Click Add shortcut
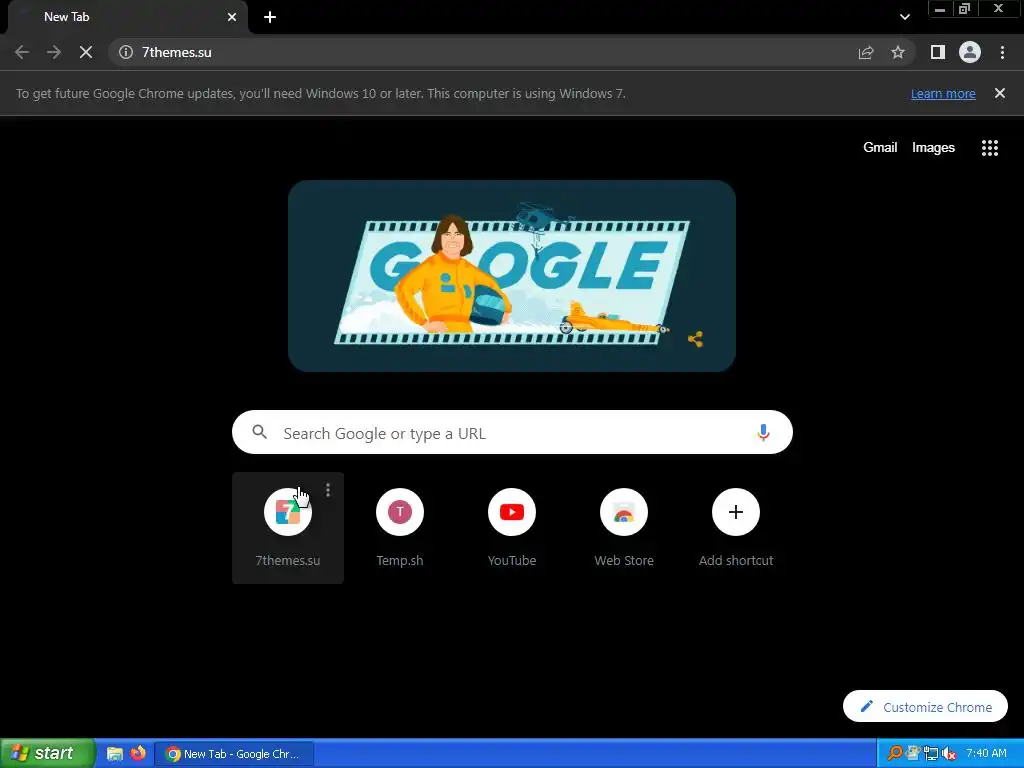 736,528
